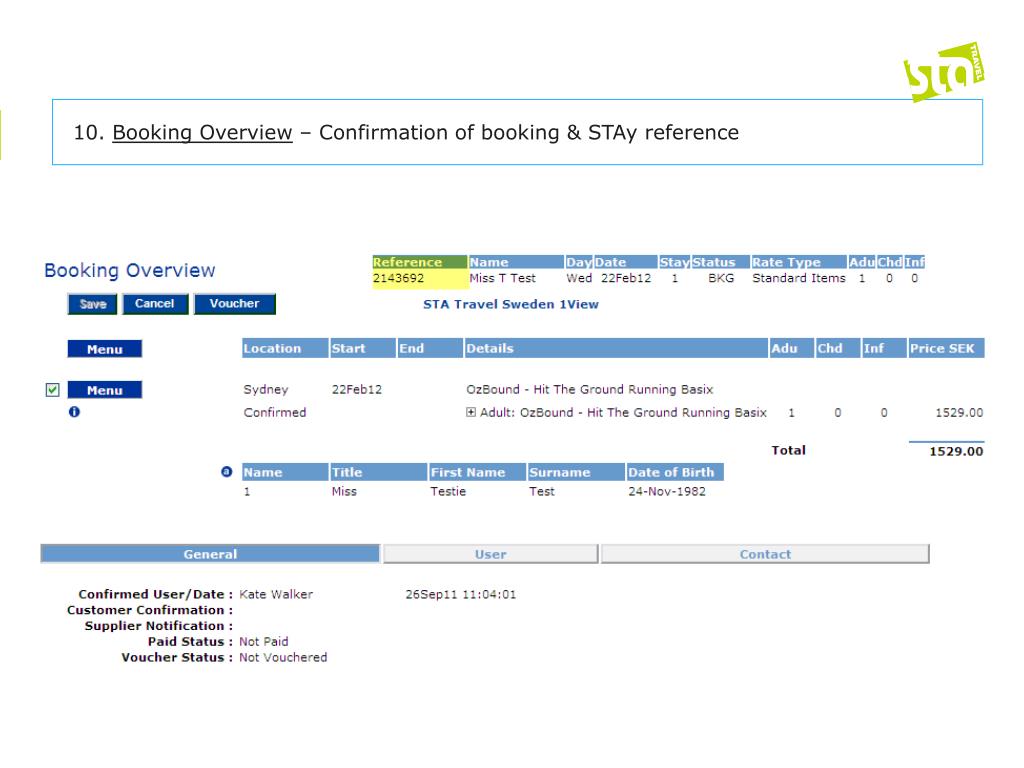Click the Details column header
Screen dimensions: 1024x768
[616, 348]
